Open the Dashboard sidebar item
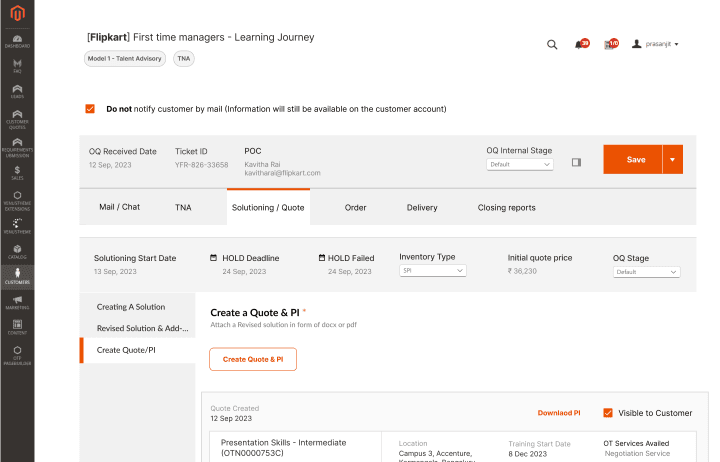This screenshot has width=720, height=462. click(x=17, y=41)
